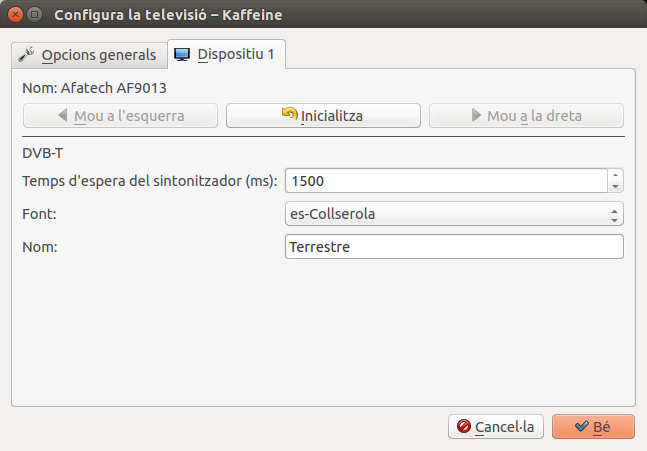Click the yellow undo arrow icon on Inicialitza
The image size is (647, 451).
[x=290, y=115]
